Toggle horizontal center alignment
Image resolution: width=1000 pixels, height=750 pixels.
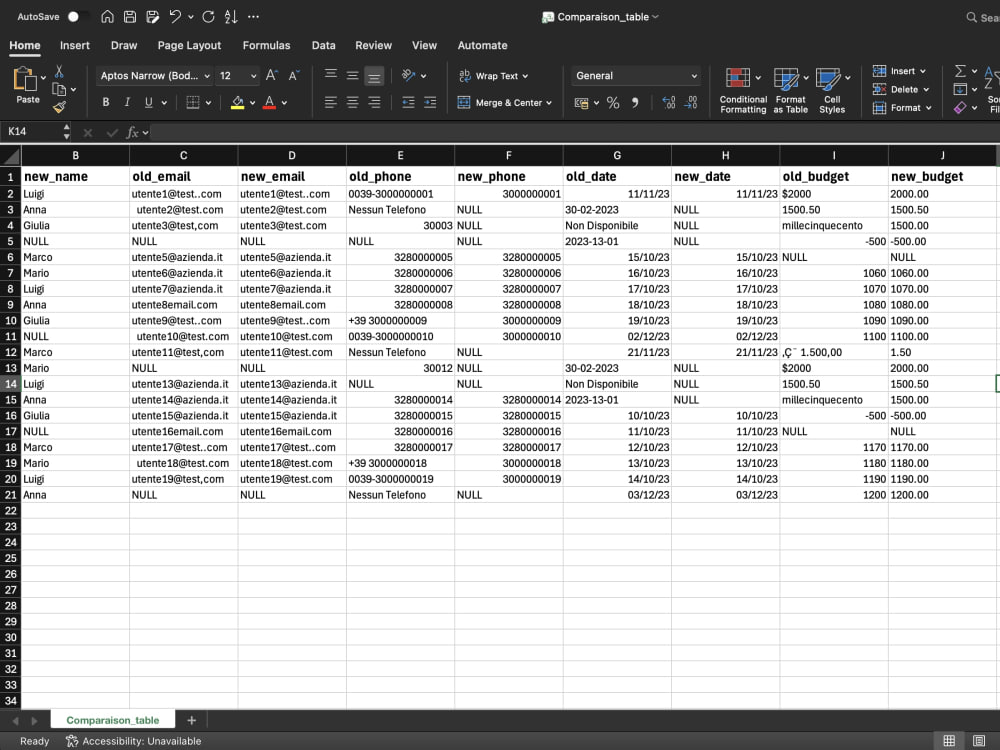click(352, 102)
